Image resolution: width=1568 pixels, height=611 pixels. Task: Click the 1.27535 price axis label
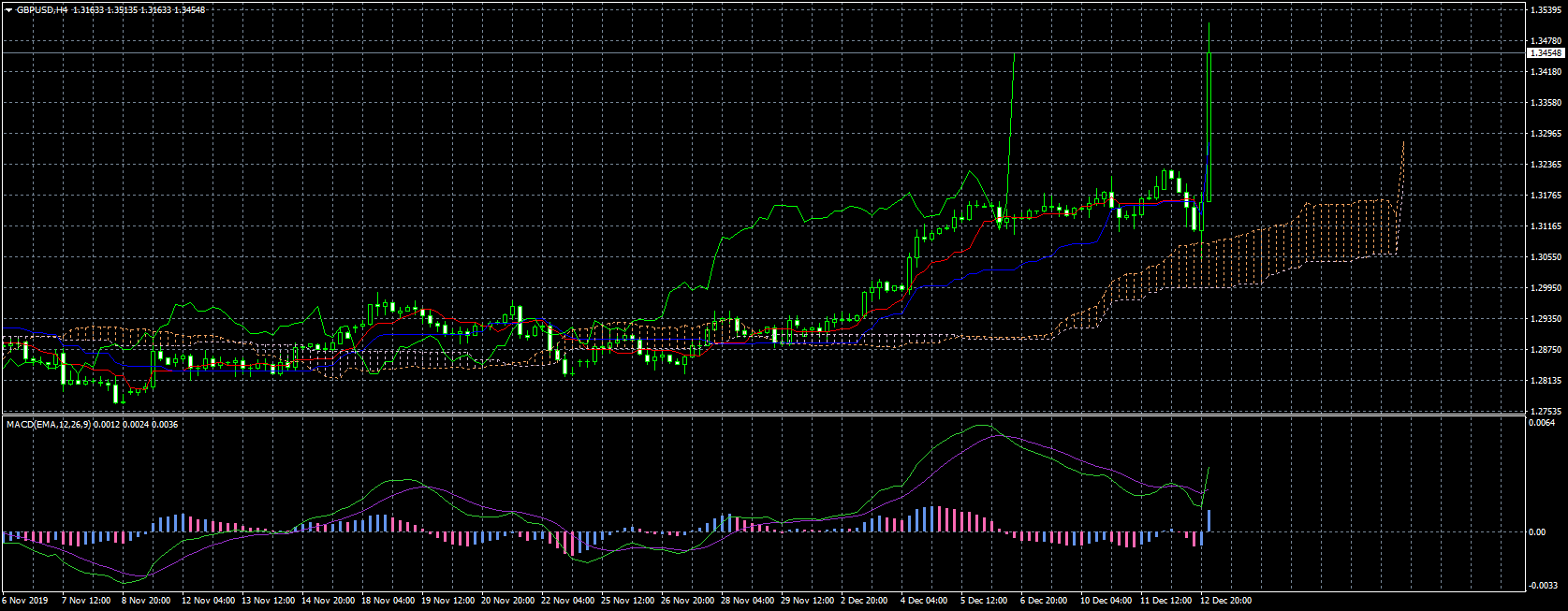pos(1546,411)
